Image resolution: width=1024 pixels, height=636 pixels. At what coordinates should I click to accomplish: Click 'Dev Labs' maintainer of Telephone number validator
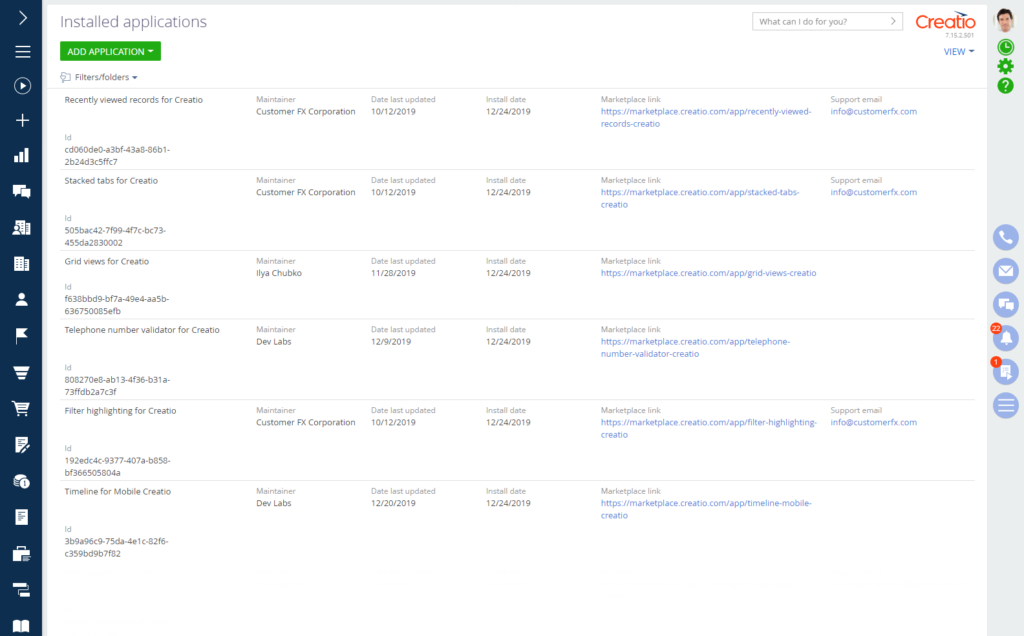pos(274,342)
